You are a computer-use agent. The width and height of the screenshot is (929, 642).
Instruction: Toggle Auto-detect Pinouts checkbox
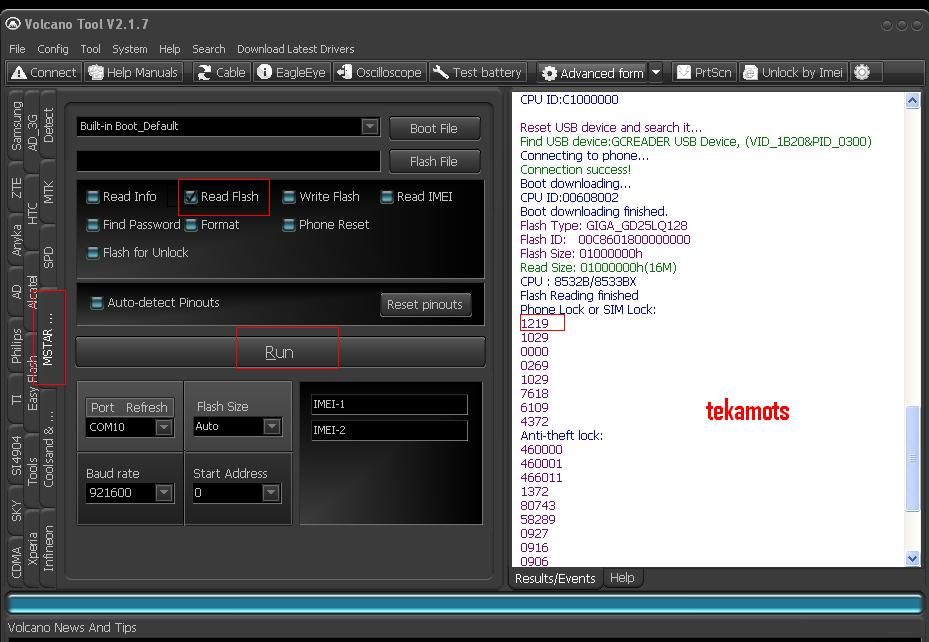97,303
